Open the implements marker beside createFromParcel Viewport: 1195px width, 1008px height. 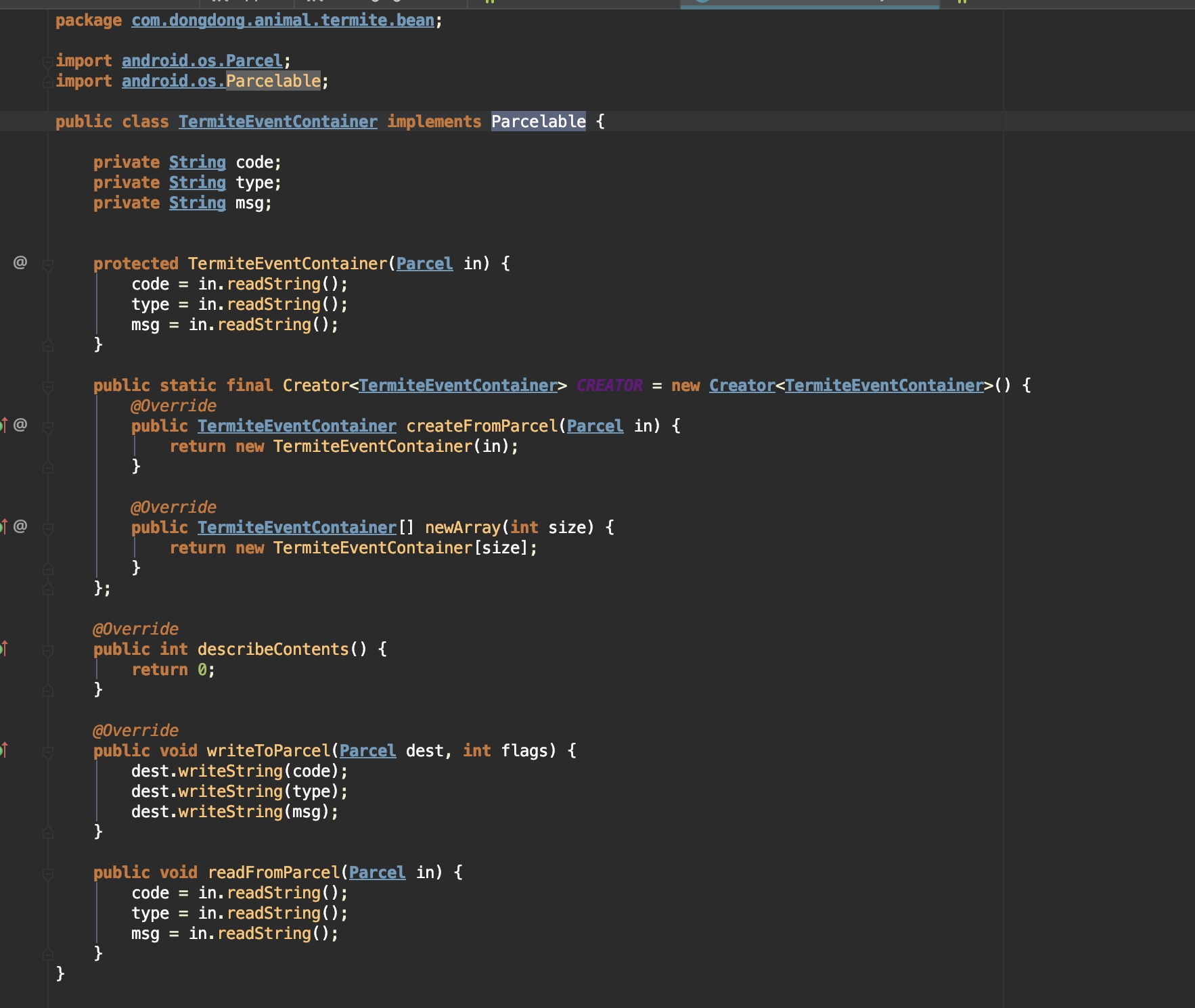pos(3,425)
